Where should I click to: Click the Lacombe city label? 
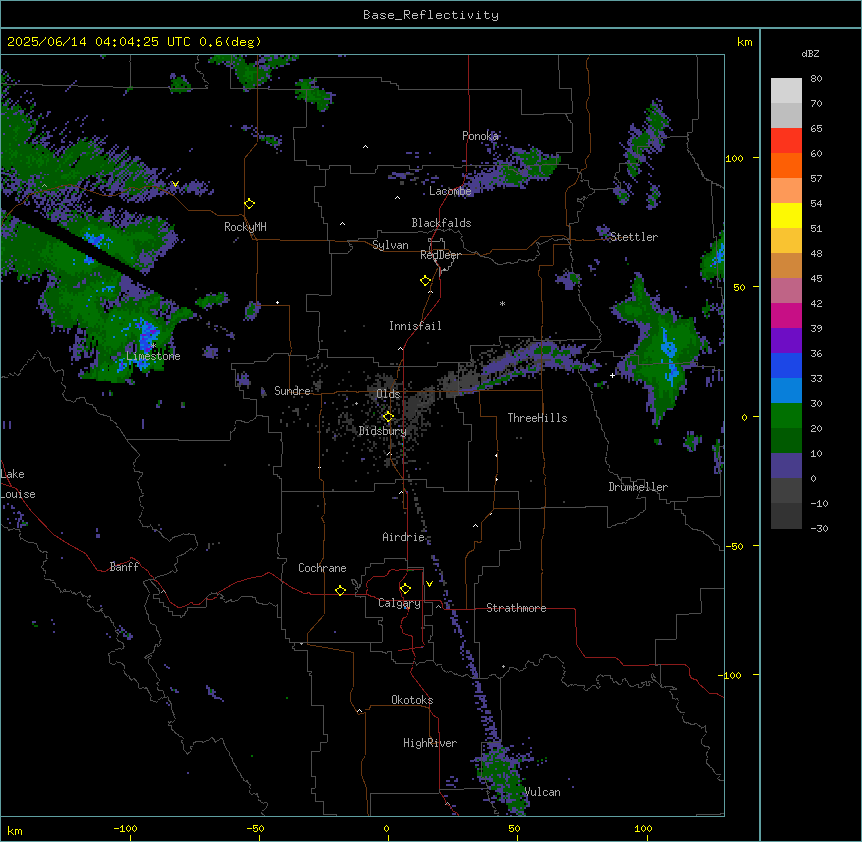[x=450, y=191]
